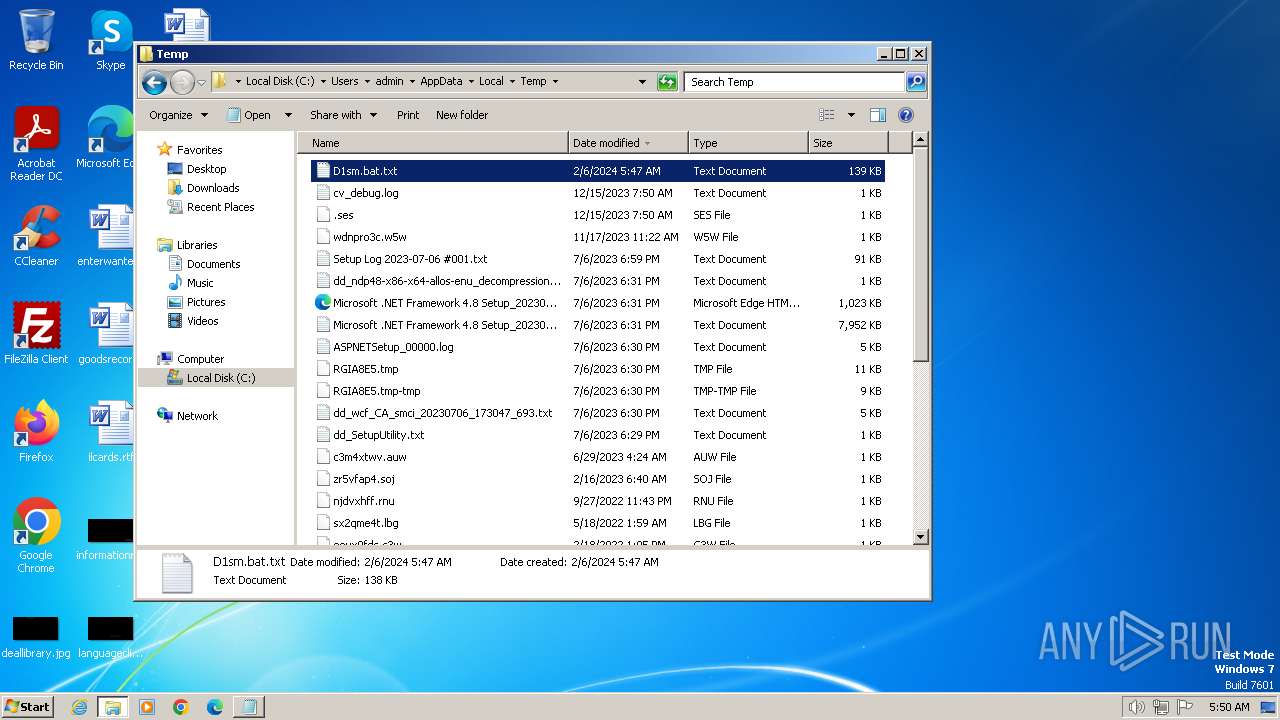Image resolution: width=1280 pixels, height=720 pixels.
Task: Click Chrome icon in the taskbar
Action: pyautogui.click(x=181, y=707)
